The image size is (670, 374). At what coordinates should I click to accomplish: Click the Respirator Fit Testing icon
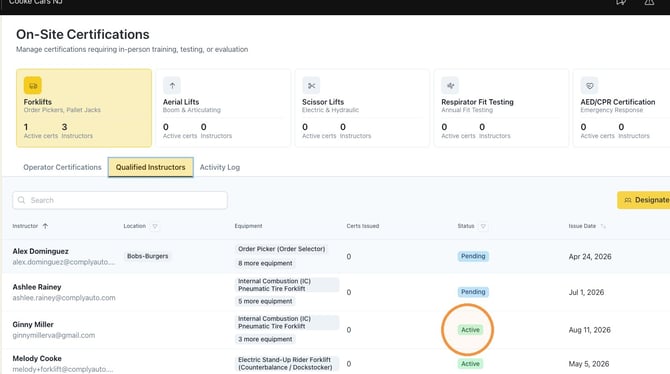coord(450,85)
